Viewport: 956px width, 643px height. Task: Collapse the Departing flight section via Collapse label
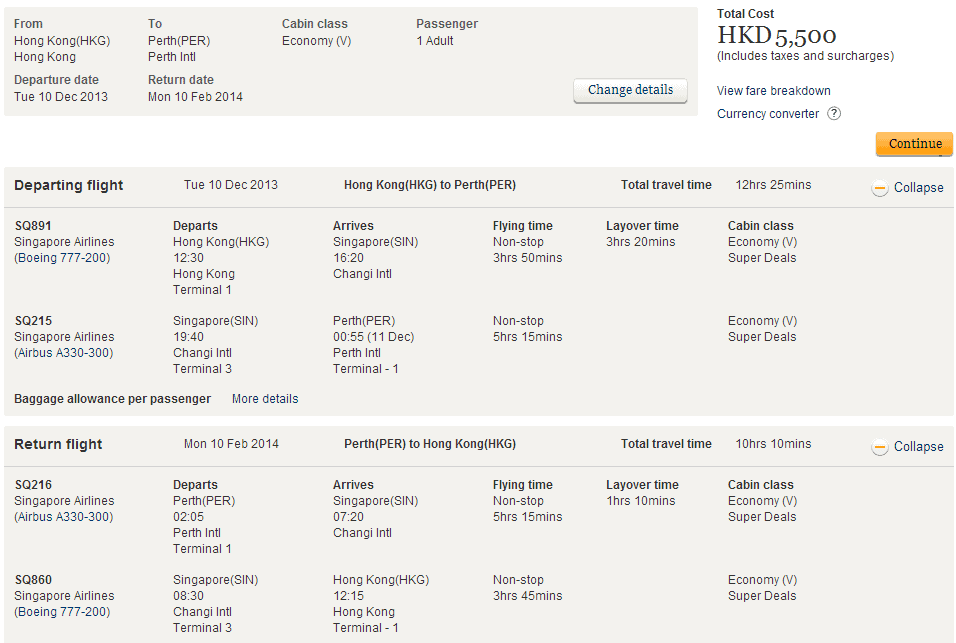(x=918, y=188)
